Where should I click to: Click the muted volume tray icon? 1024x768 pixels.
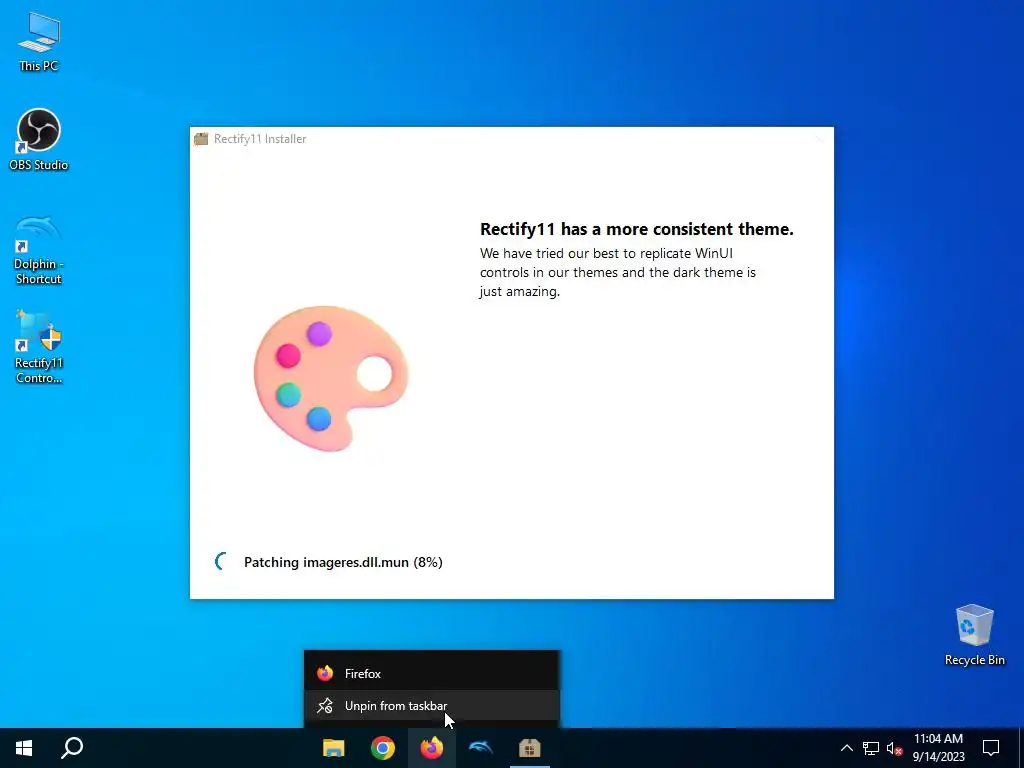[x=894, y=748]
